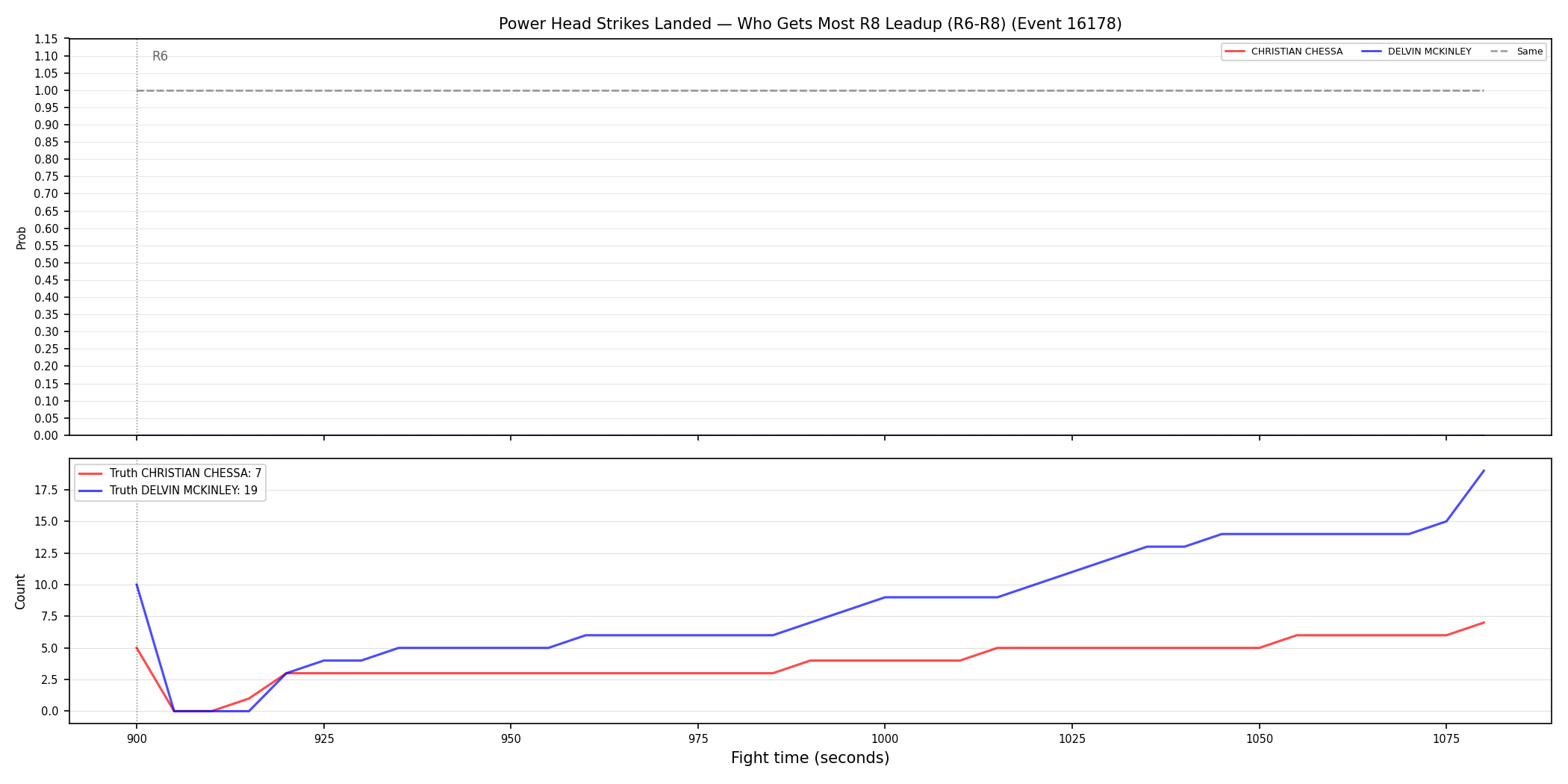This screenshot has width=1568, height=784.
Task: Click the 0.00 tick on Prob axis
Action: point(46,435)
